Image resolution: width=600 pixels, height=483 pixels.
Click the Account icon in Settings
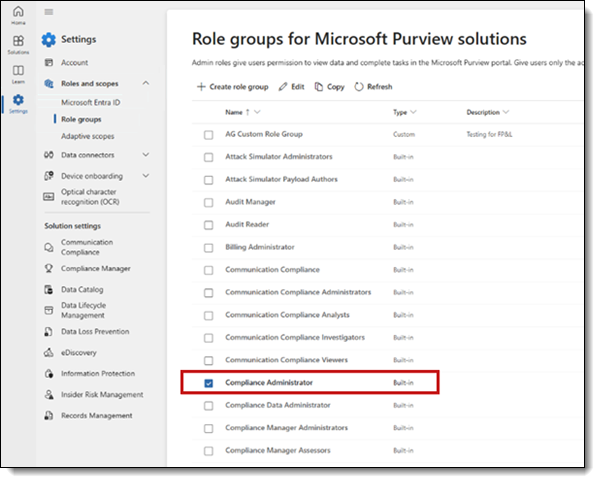click(x=49, y=62)
